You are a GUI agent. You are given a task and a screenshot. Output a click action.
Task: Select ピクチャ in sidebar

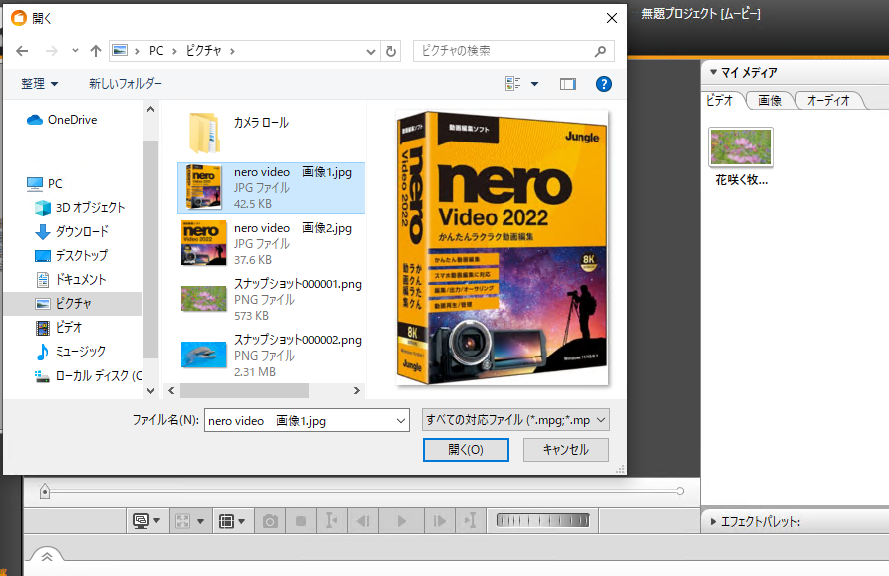tap(73, 303)
